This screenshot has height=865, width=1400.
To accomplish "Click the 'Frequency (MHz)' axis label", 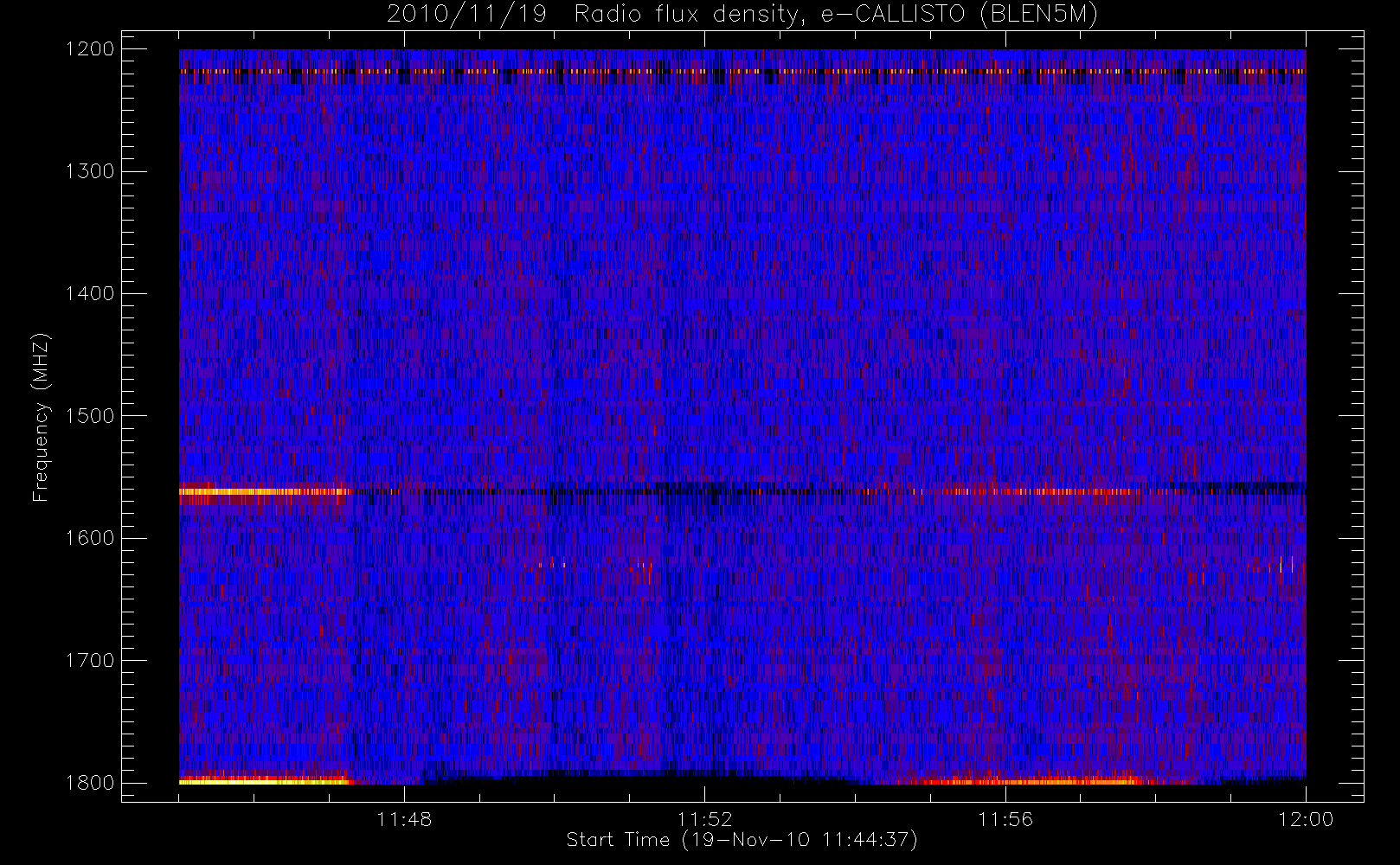I will [x=41, y=417].
